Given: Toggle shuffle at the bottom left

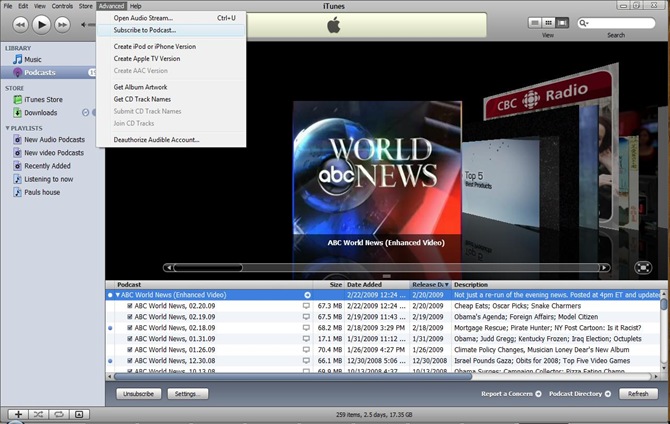Looking at the screenshot, I should click(38, 414).
